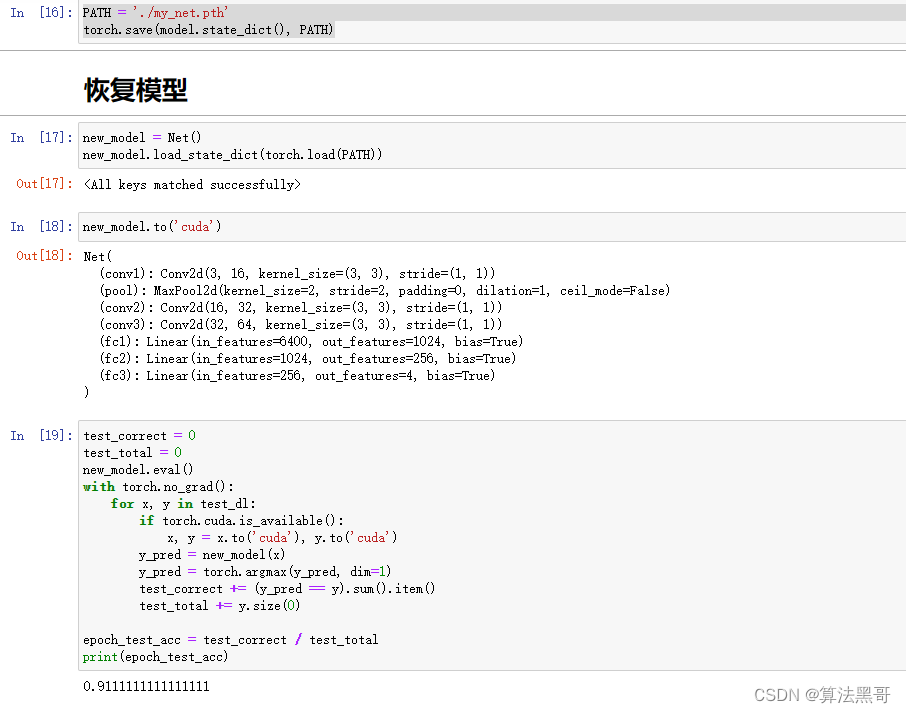
Task: Click the output value 0.9111111111111111
Action: [146, 686]
